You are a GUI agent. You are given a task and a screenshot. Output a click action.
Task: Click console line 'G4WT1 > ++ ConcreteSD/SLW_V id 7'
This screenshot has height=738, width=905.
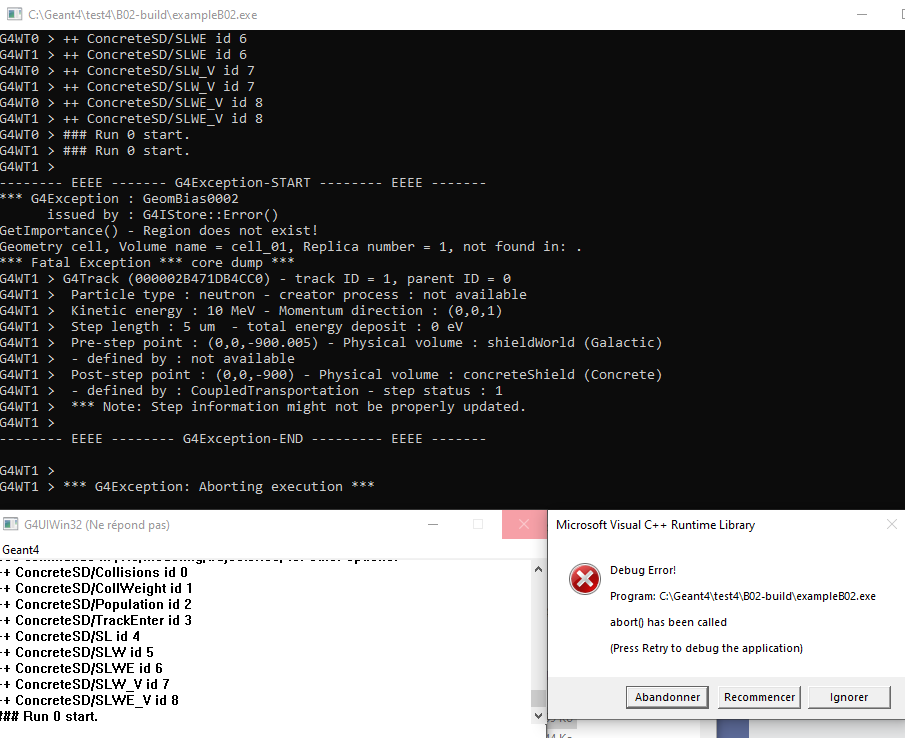point(128,87)
